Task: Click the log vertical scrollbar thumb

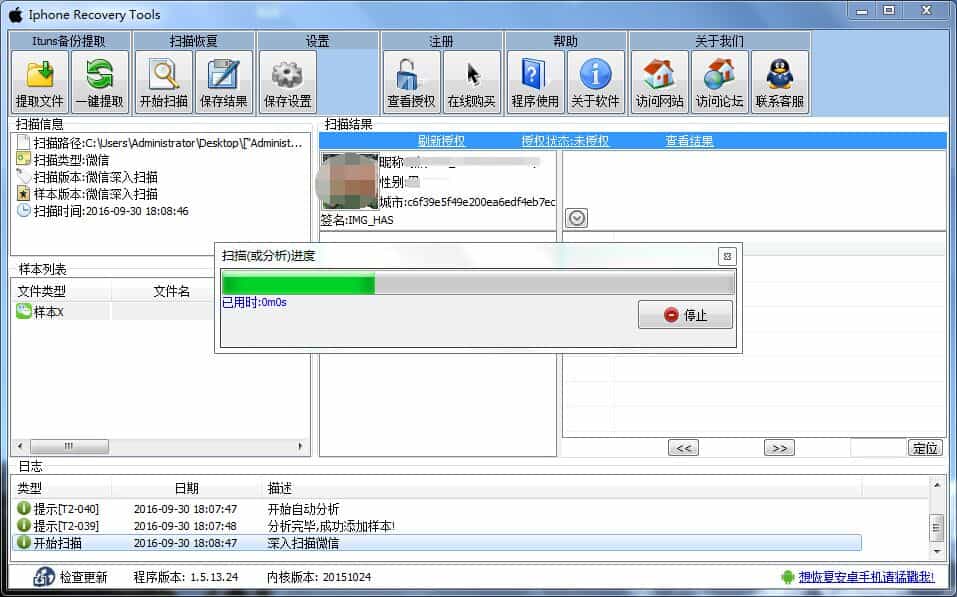Action: point(937,528)
